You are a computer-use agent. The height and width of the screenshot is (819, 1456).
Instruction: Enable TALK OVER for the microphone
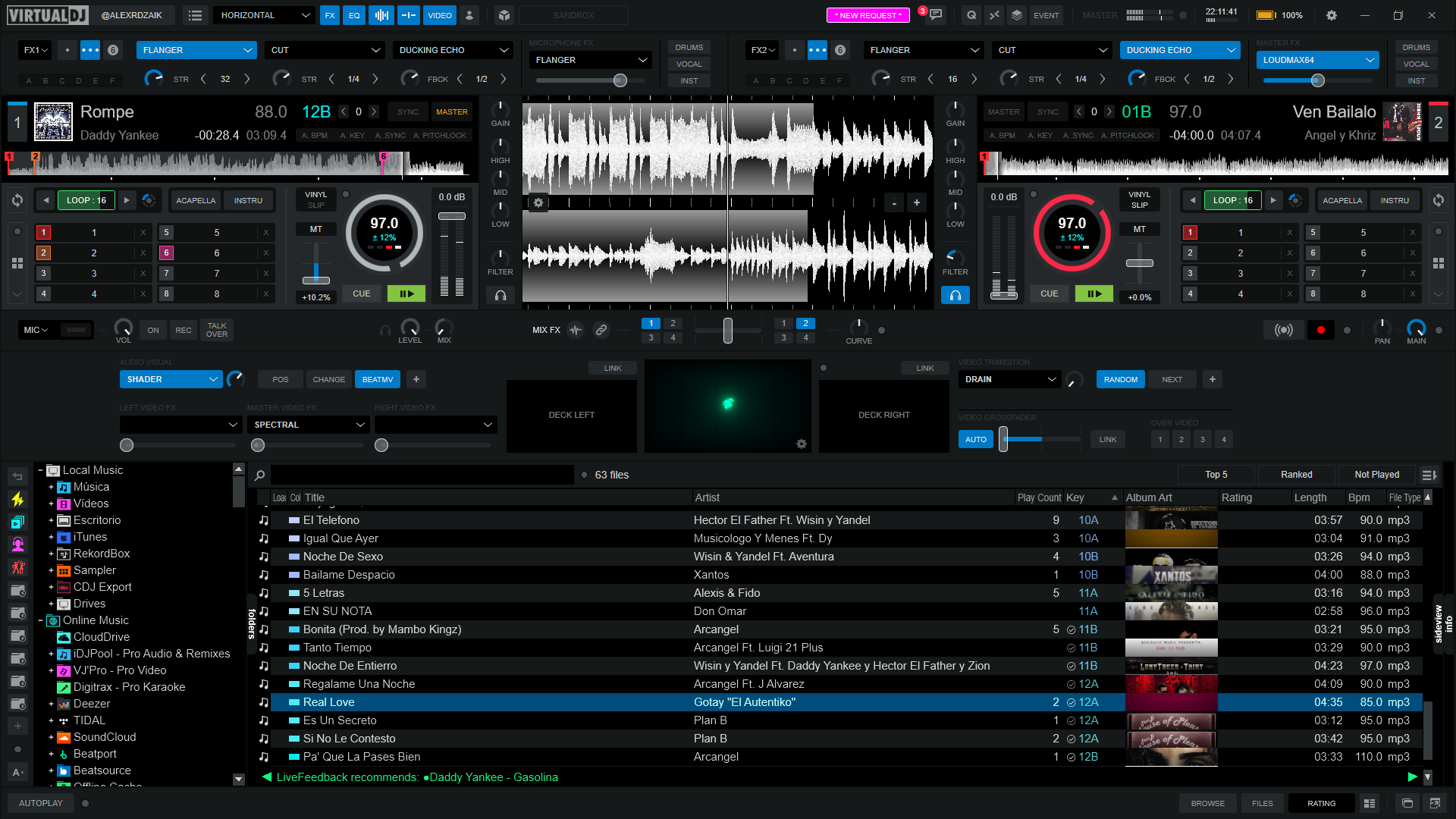click(217, 330)
